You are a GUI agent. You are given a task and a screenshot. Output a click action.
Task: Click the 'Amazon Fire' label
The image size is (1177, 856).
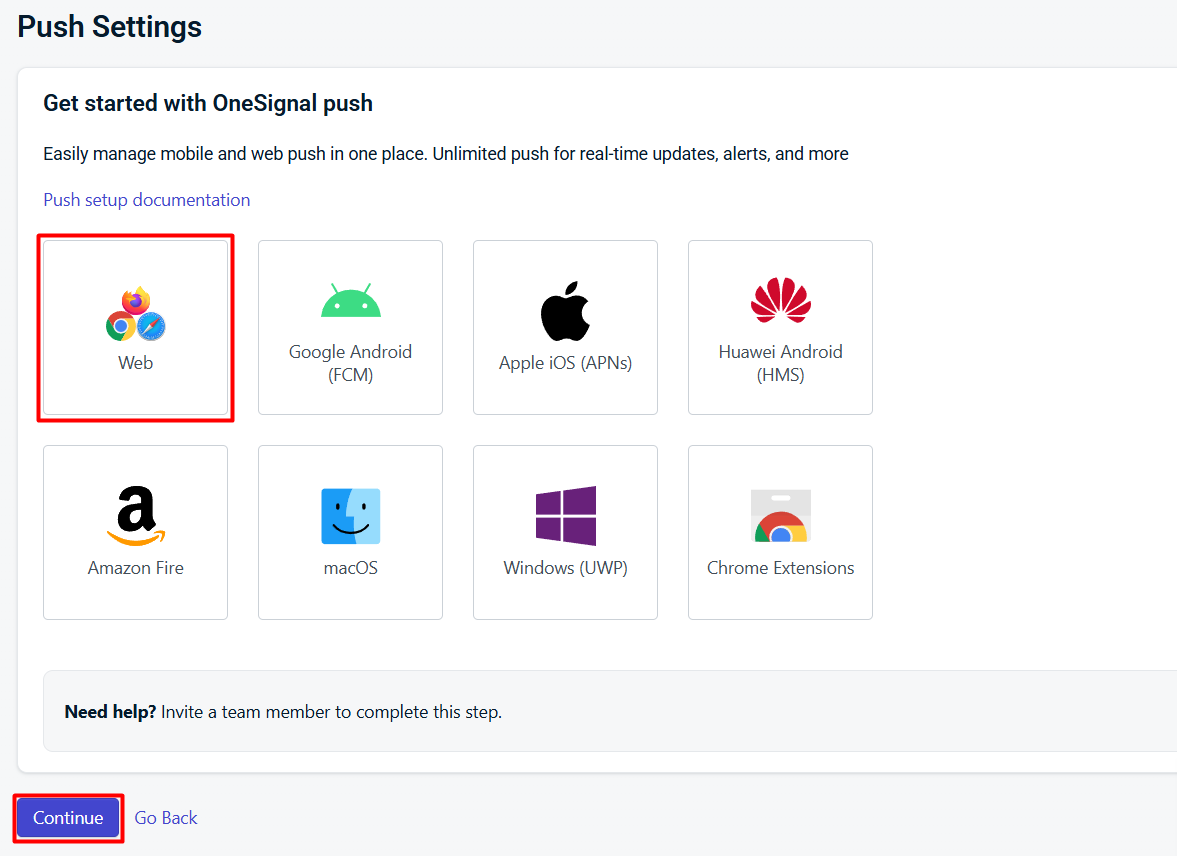[136, 568]
